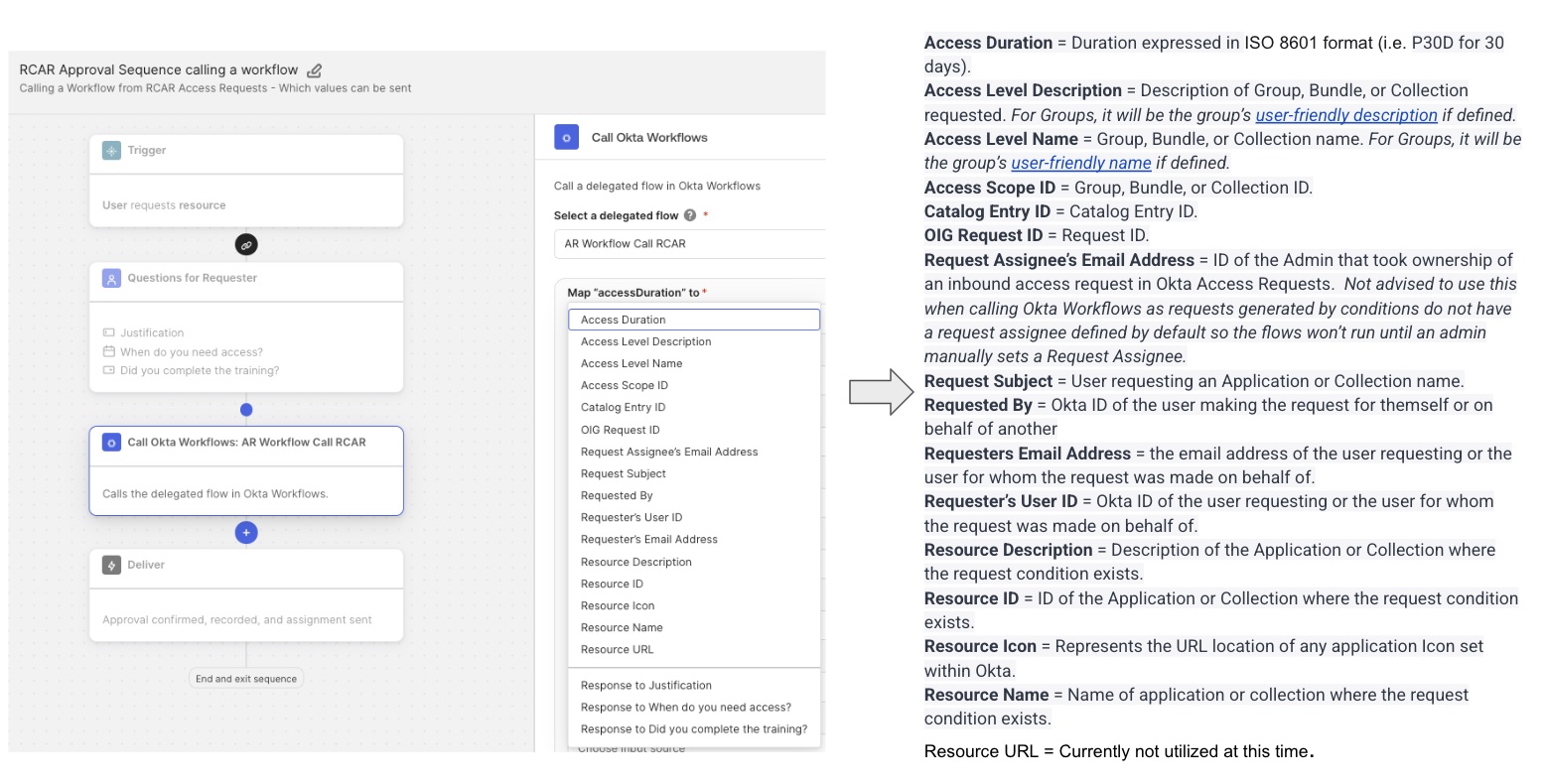This screenshot has width=1545, height=784.
Task: Pick Response to Justification option
Action: coord(645,686)
